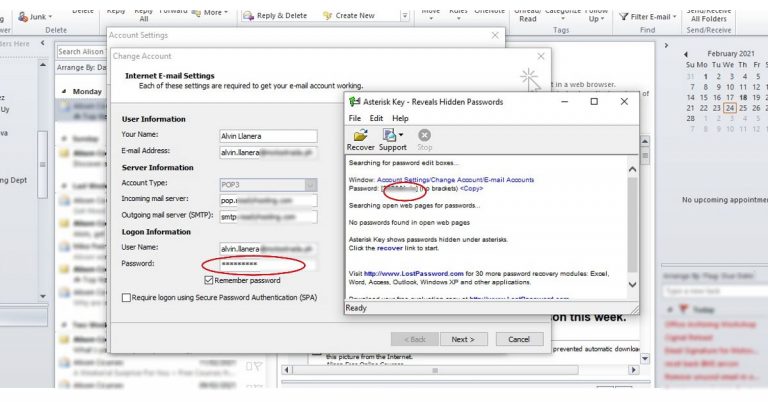Click the Copy link next to password
The image size is (768, 402).
(471, 189)
